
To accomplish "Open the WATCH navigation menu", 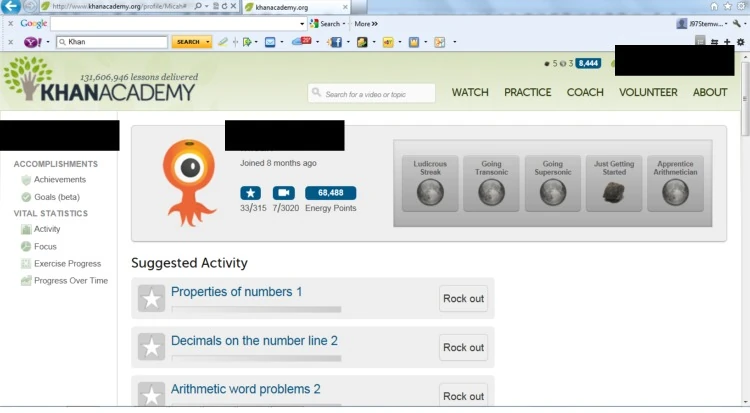I will click(470, 92).
